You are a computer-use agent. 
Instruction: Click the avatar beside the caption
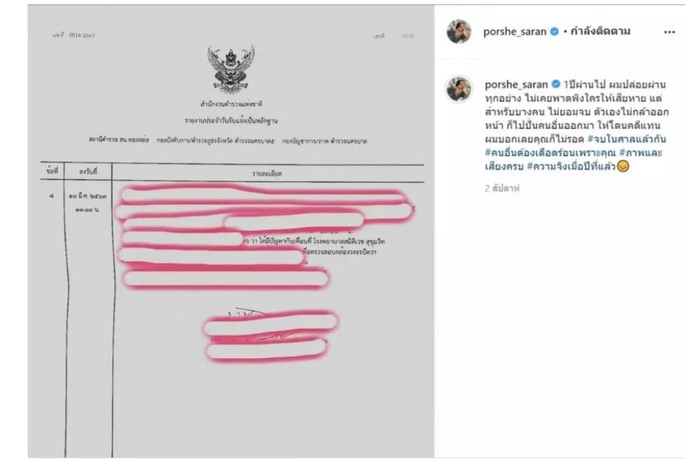coord(459,88)
